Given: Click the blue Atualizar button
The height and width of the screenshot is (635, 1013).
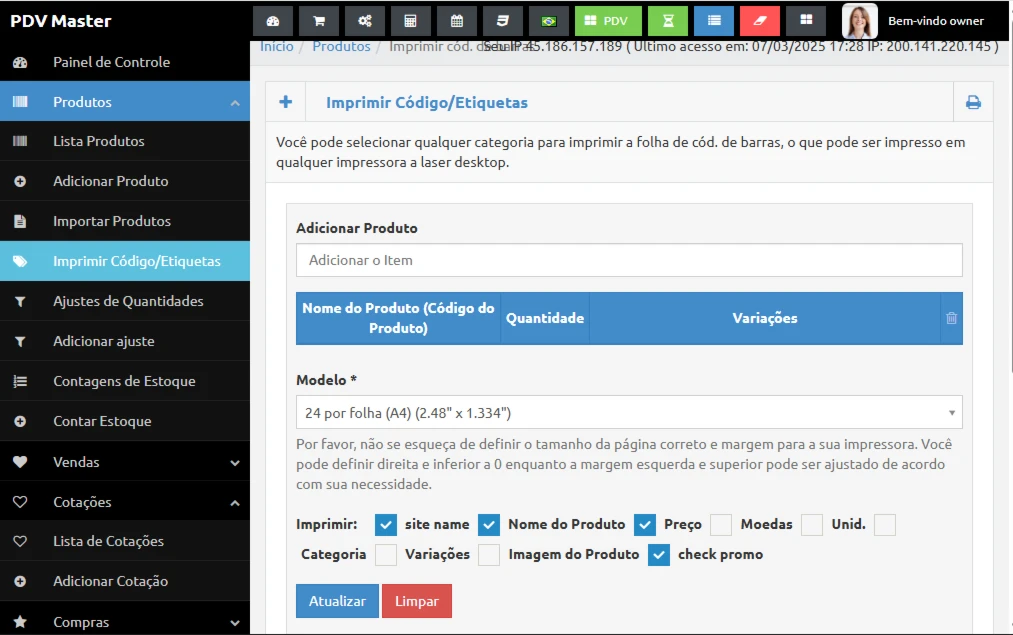Looking at the screenshot, I should (x=337, y=601).
